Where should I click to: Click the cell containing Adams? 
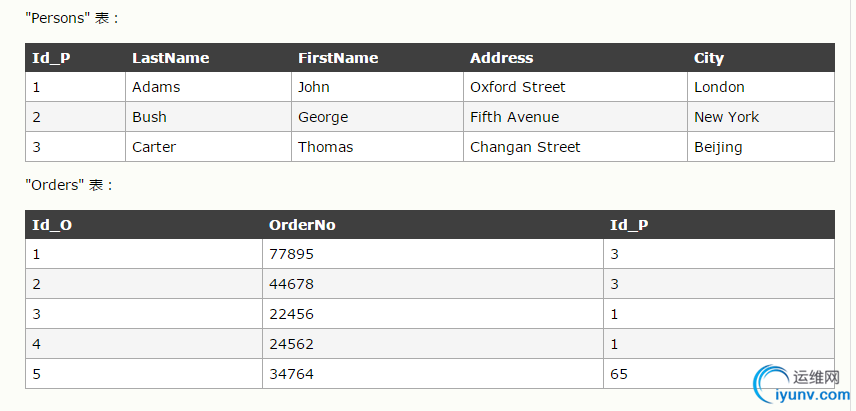(x=156, y=87)
